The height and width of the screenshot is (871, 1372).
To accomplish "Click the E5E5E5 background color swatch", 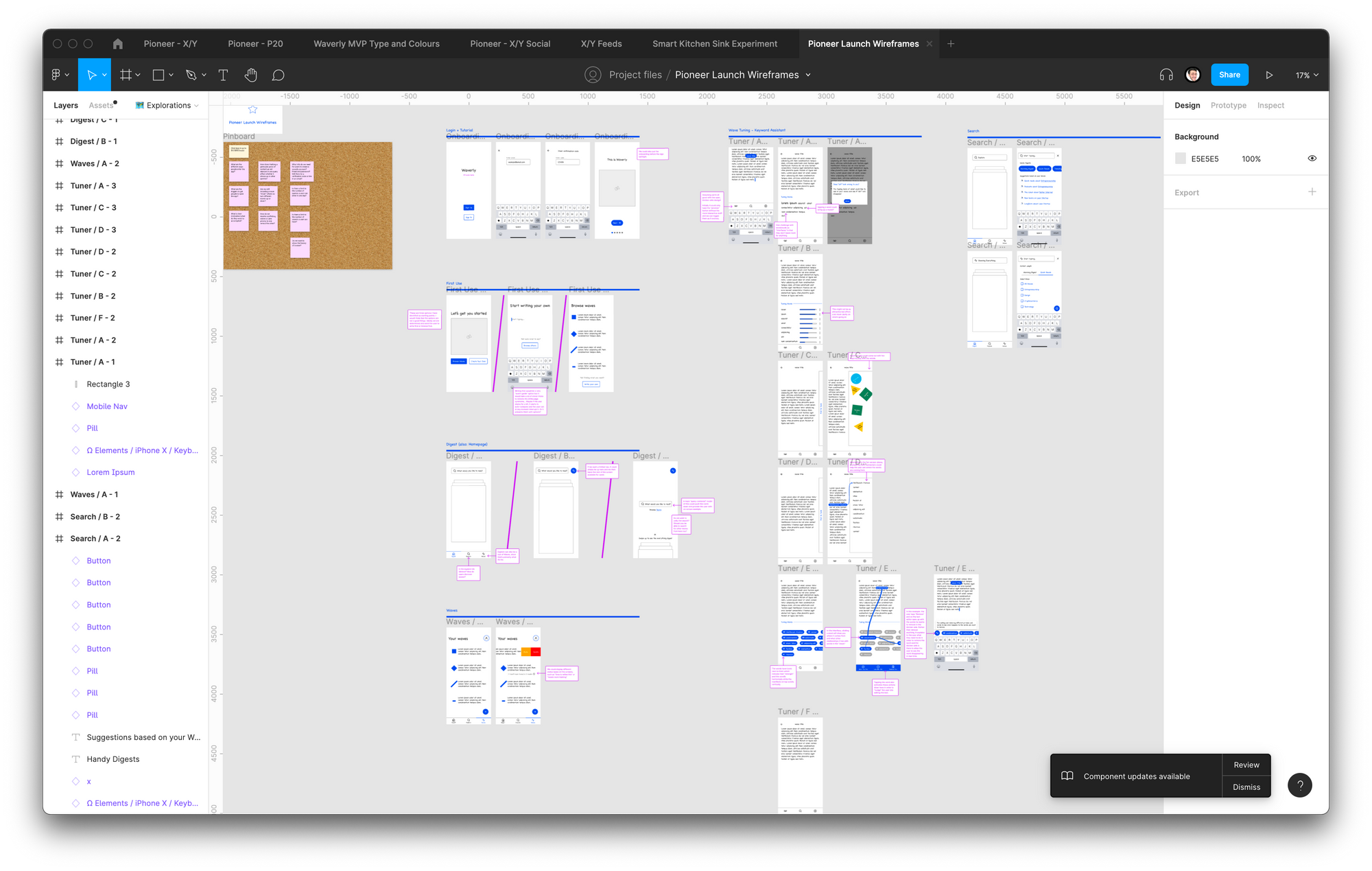I will (x=1180, y=159).
